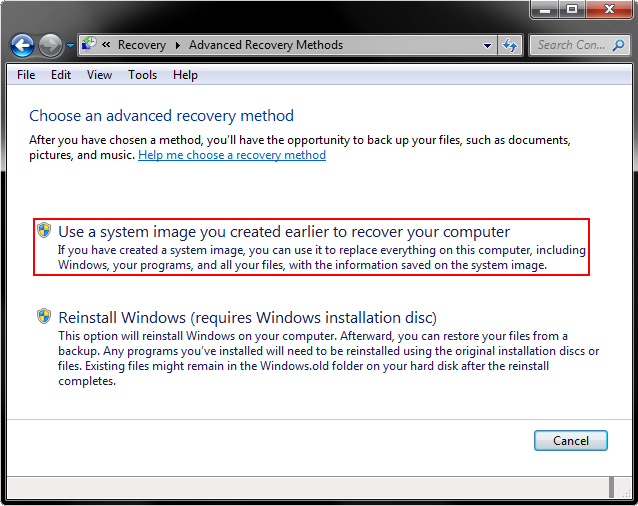The height and width of the screenshot is (506, 638).
Task: Open the Edit menu
Action: [x=61, y=75]
